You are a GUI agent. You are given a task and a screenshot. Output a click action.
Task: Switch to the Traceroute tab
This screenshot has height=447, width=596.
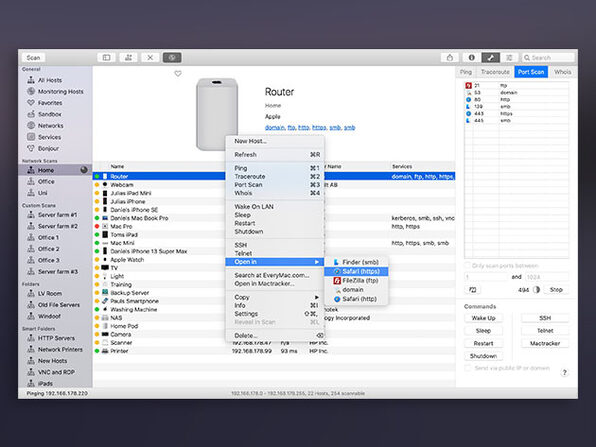pyautogui.click(x=495, y=72)
